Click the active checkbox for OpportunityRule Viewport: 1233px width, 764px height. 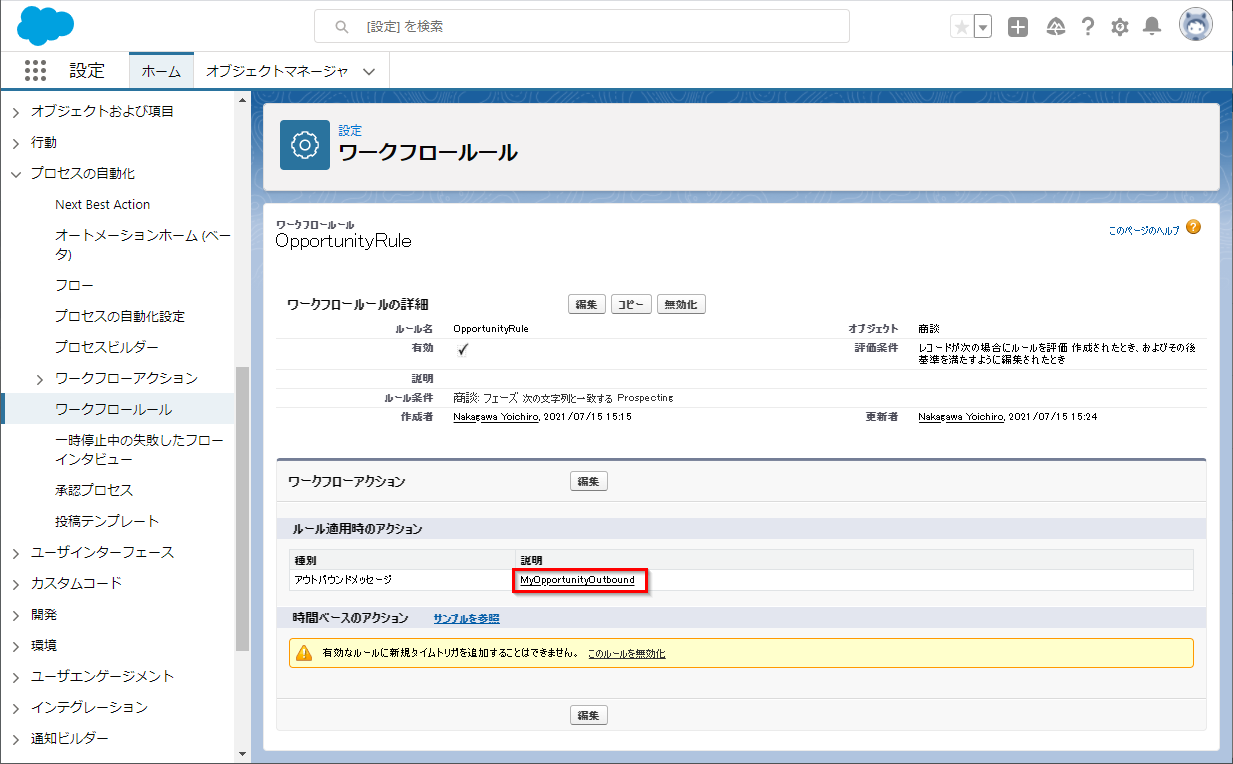[x=463, y=349]
